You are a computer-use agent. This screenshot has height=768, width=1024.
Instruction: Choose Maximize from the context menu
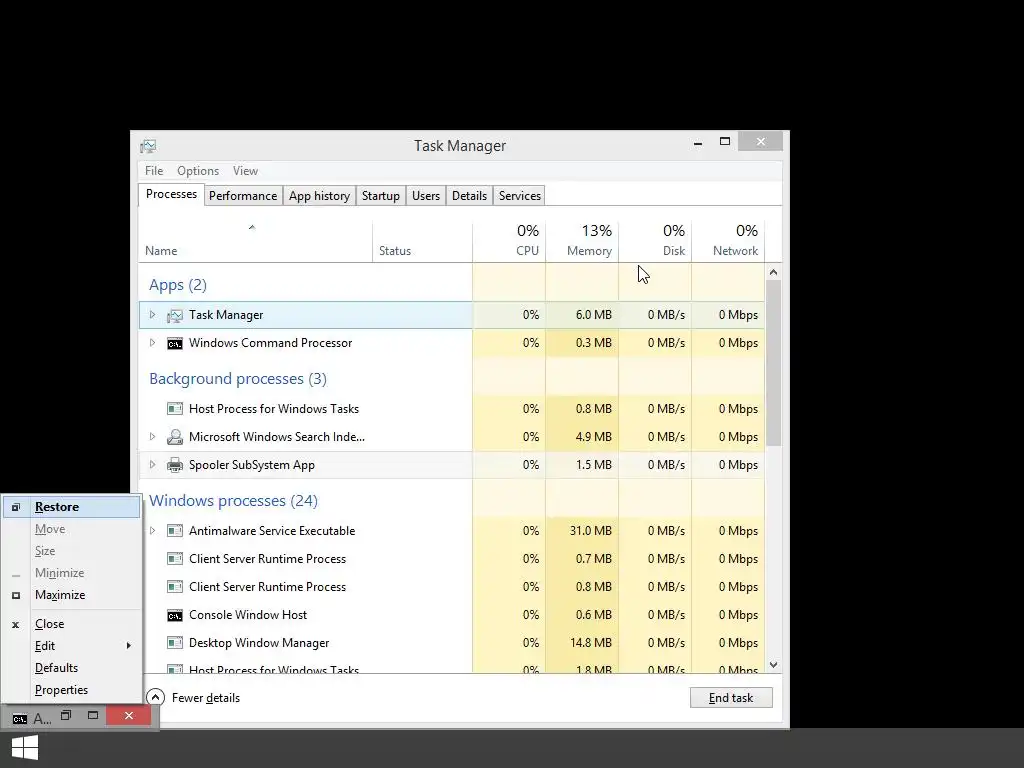(x=72, y=595)
